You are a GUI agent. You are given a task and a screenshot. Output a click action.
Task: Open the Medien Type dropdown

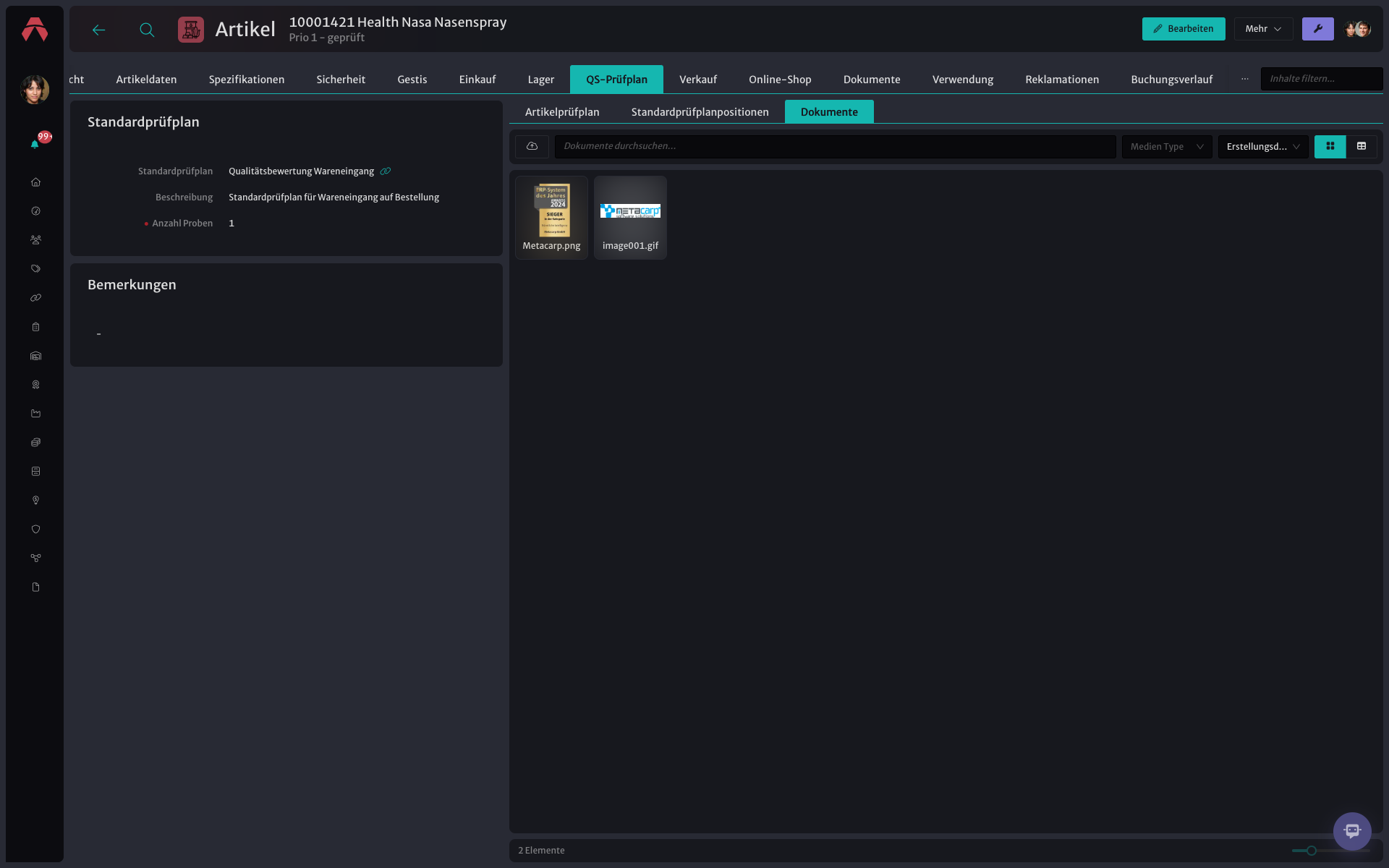click(x=1166, y=147)
